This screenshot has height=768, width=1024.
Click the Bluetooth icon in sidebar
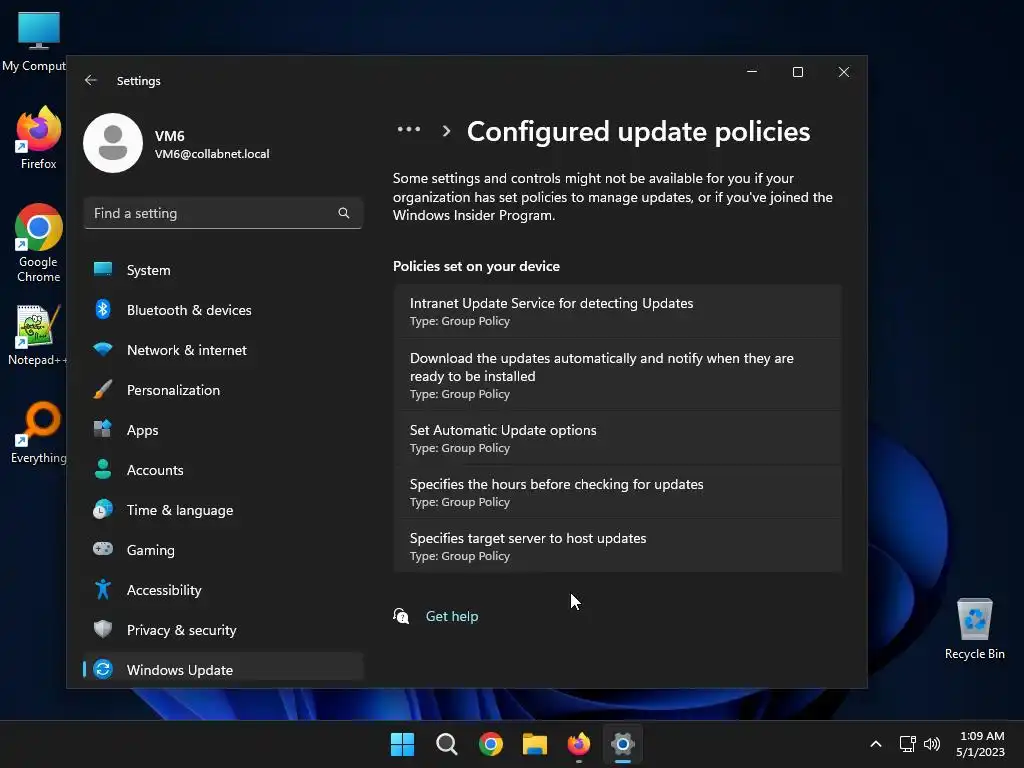point(103,310)
